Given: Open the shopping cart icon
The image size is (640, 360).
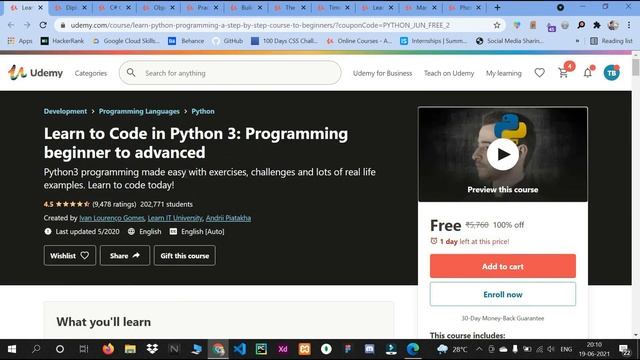Looking at the screenshot, I should (x=563, y=73).
